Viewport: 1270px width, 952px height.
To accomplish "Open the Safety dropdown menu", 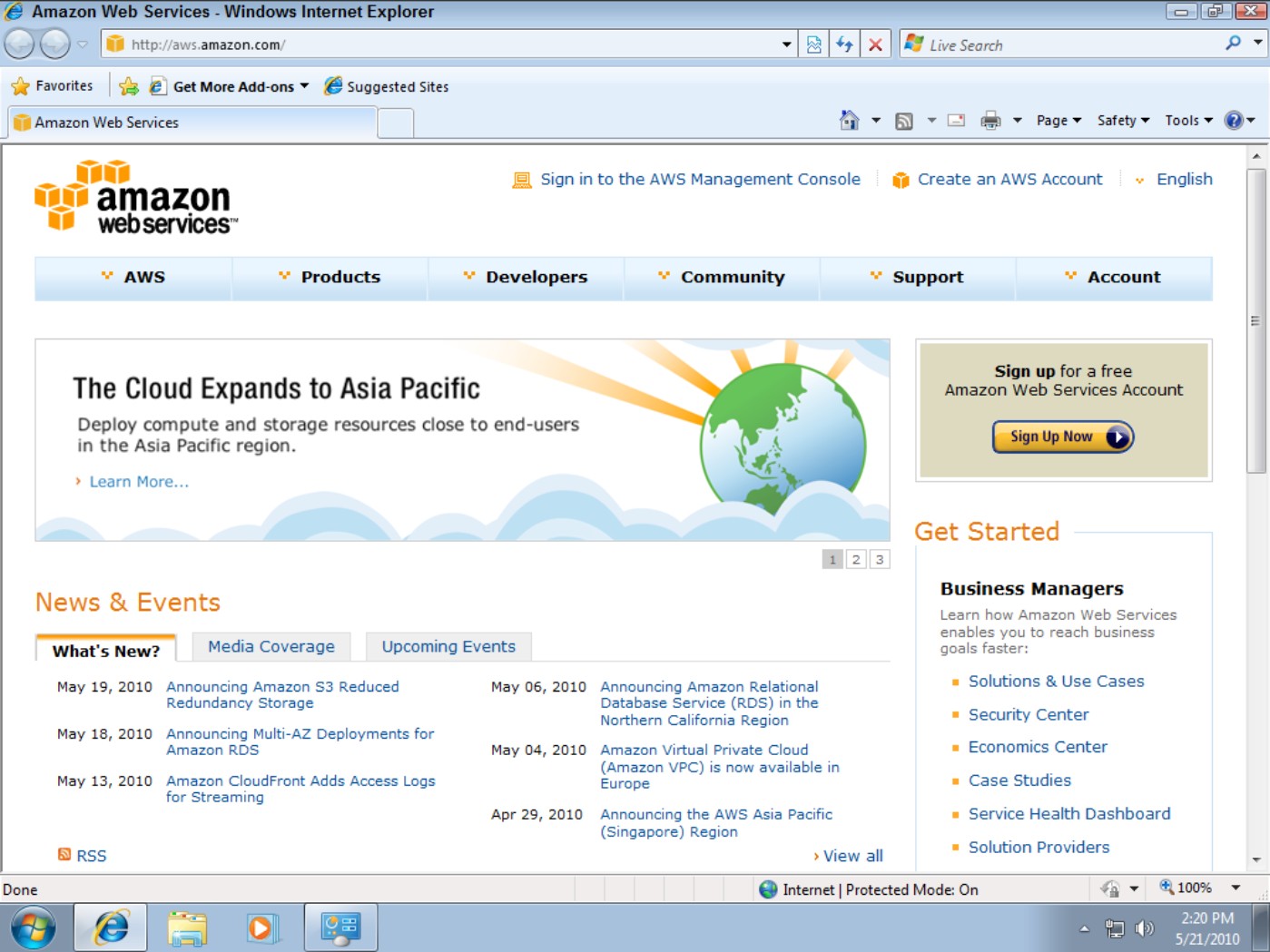I will click(x=1123, y=121).
